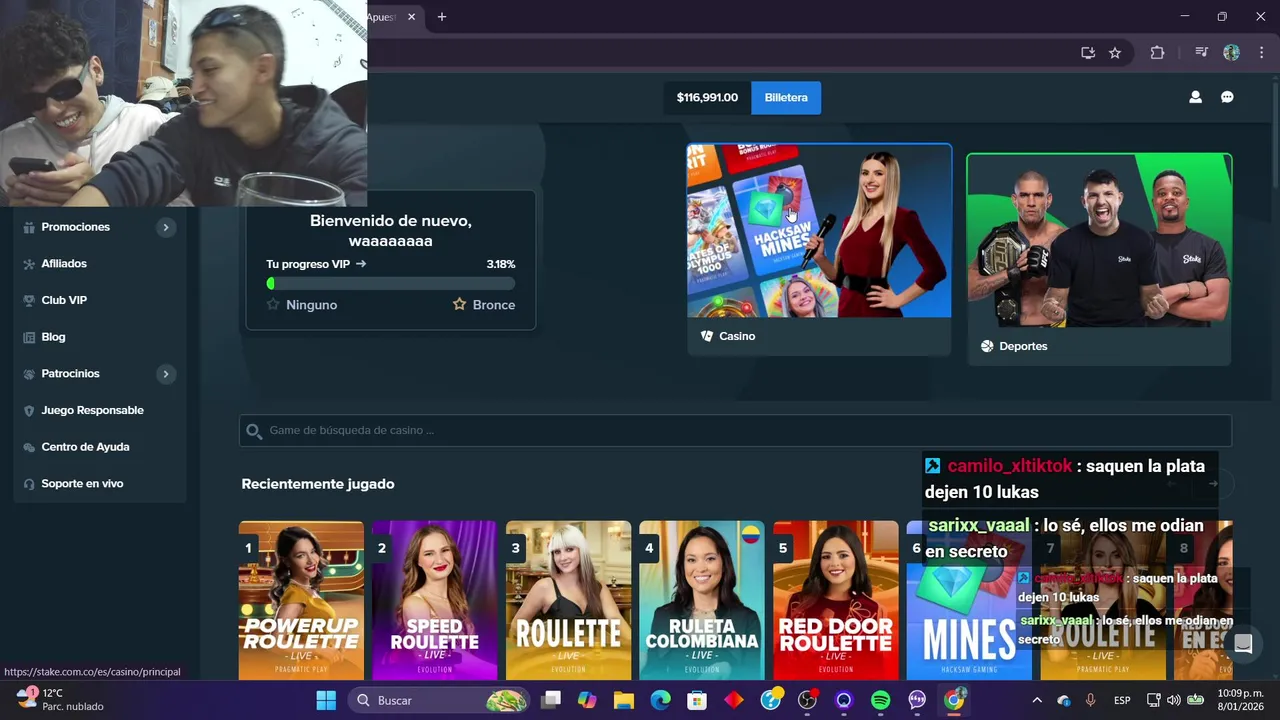Open File Explorer from the taskbar
The height and width of the screenshot is (720, 1280).
click(624, 700)
